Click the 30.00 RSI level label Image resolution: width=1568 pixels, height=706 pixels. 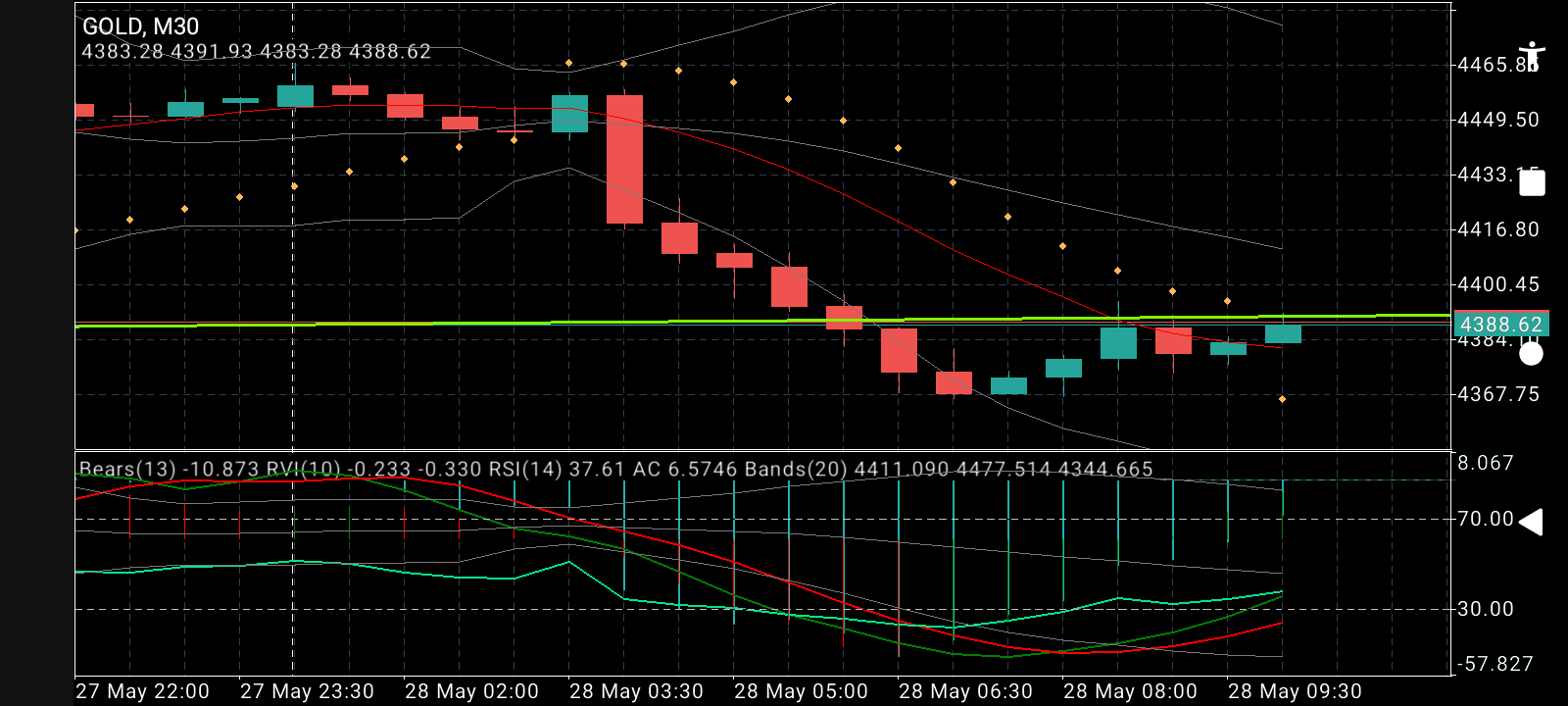click(x=1486, y=609)
